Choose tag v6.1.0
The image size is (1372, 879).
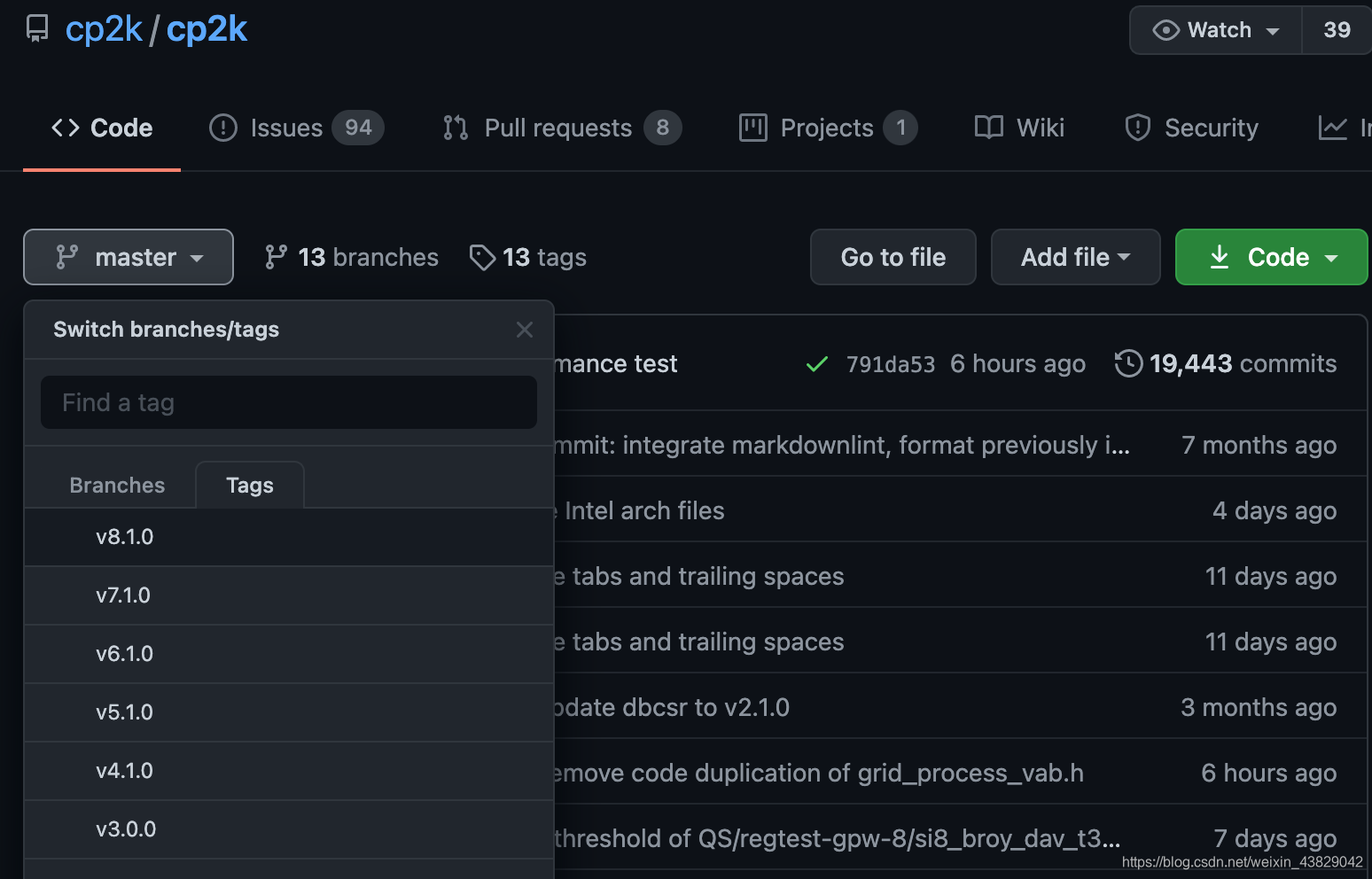point(289,654)
